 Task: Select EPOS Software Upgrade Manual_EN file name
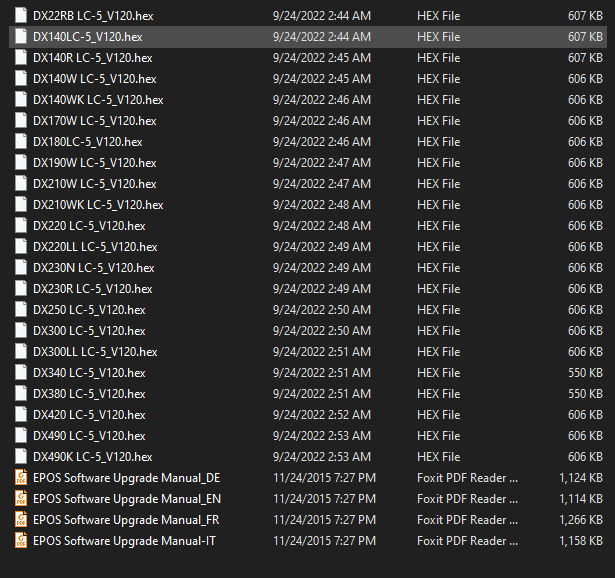[127, 499]
